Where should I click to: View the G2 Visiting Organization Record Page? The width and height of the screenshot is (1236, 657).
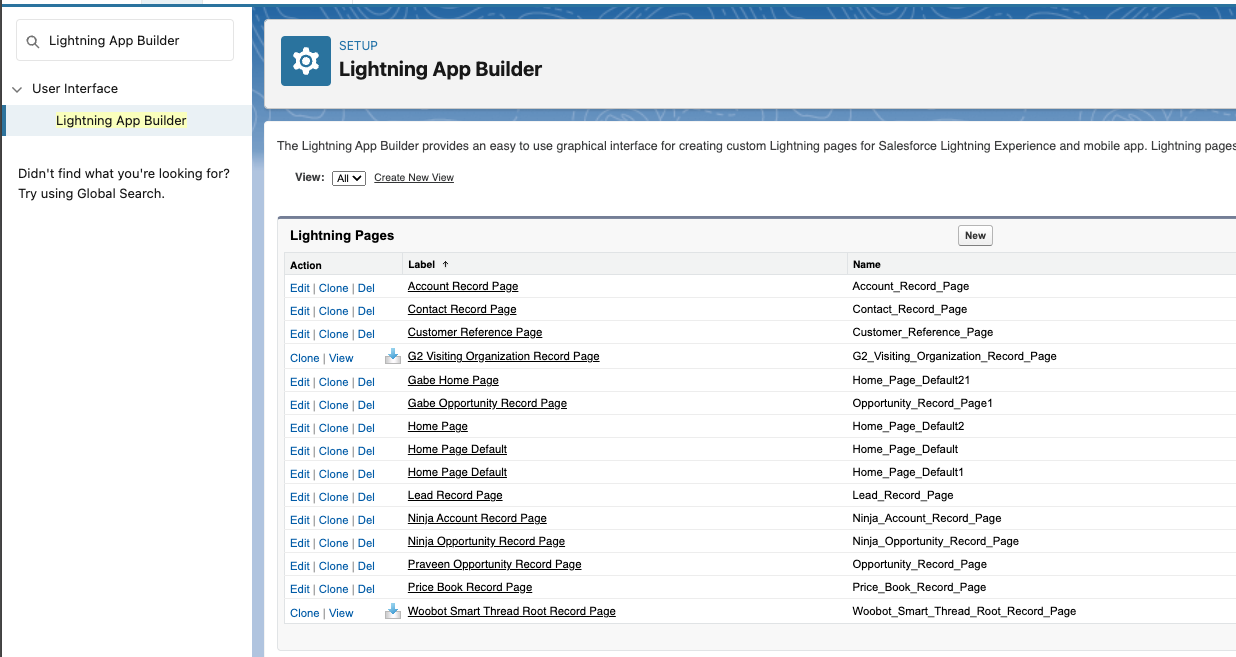pos(341,357)
